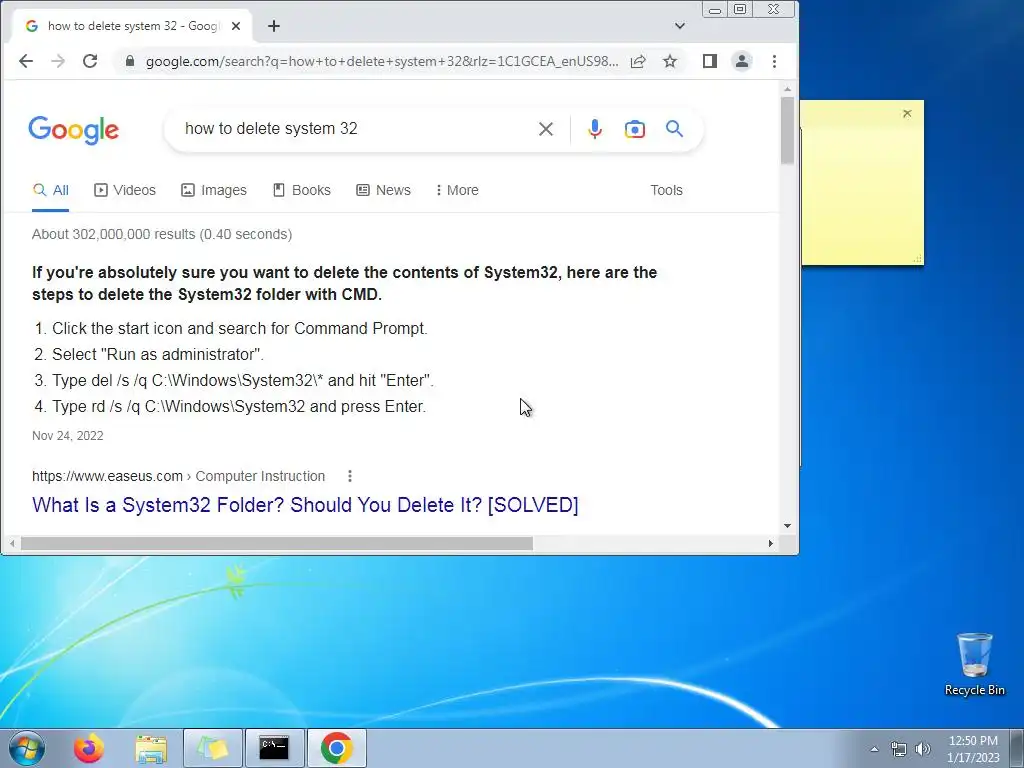Launch Firefox from taskbar
1024x768 pixels.
click(x=89, y=748)
